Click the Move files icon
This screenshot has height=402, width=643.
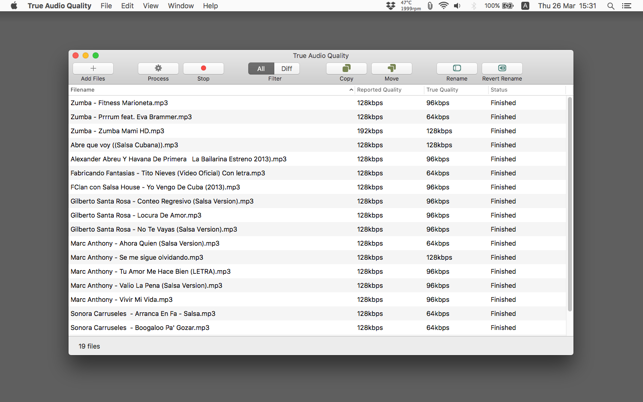pyautogui.click(x=392, y=68)
